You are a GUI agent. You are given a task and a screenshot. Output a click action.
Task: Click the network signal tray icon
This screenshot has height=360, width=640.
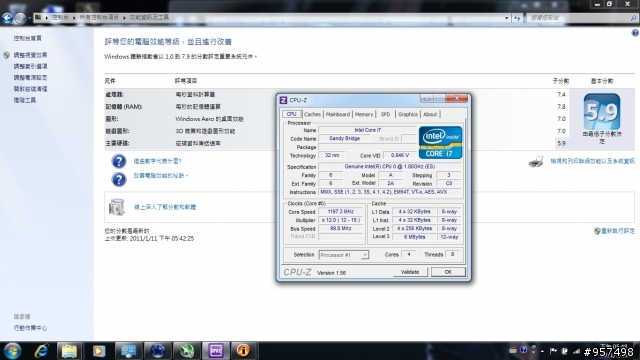pos(576,351)
